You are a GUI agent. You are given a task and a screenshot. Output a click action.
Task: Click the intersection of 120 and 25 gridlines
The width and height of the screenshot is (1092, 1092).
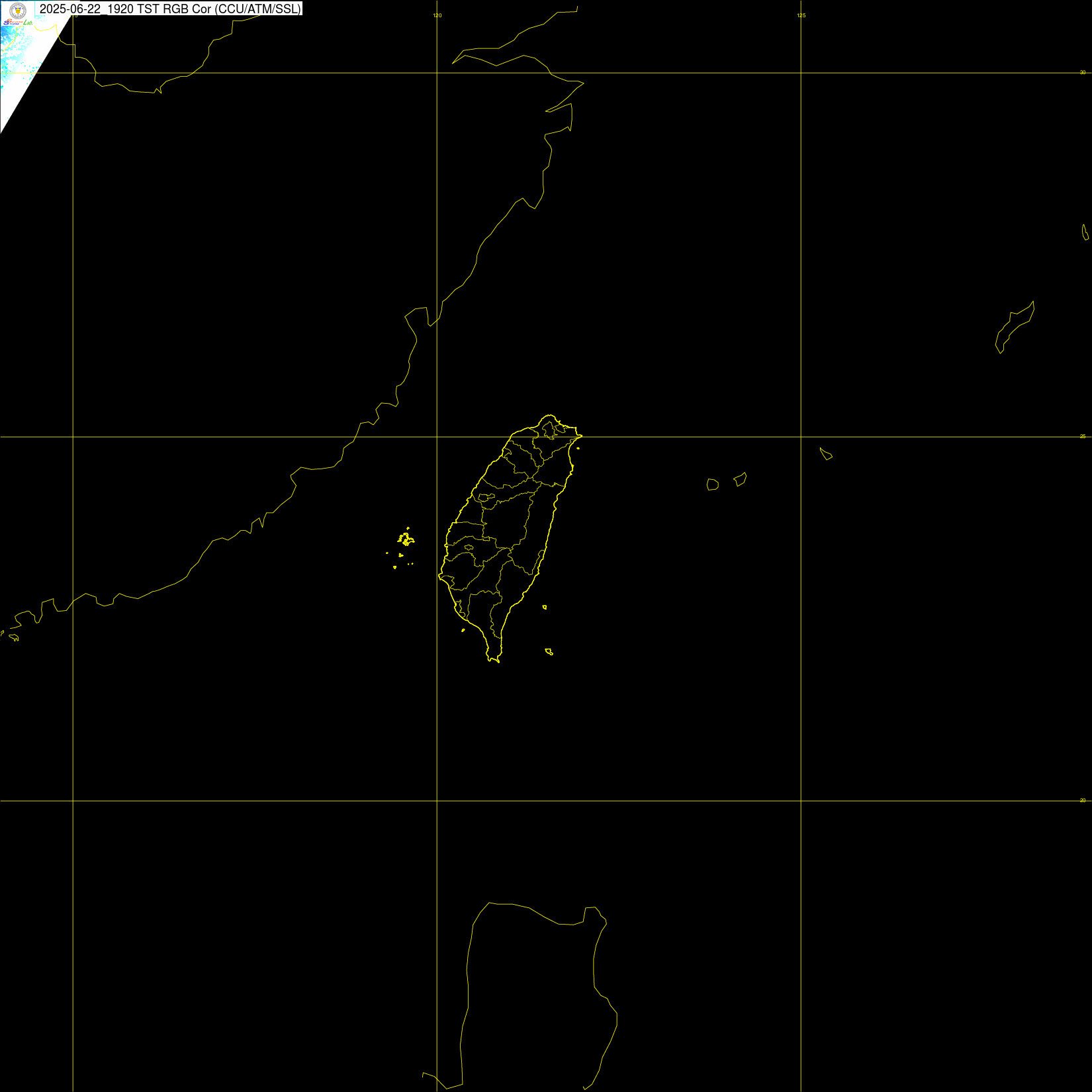(437, 437)
